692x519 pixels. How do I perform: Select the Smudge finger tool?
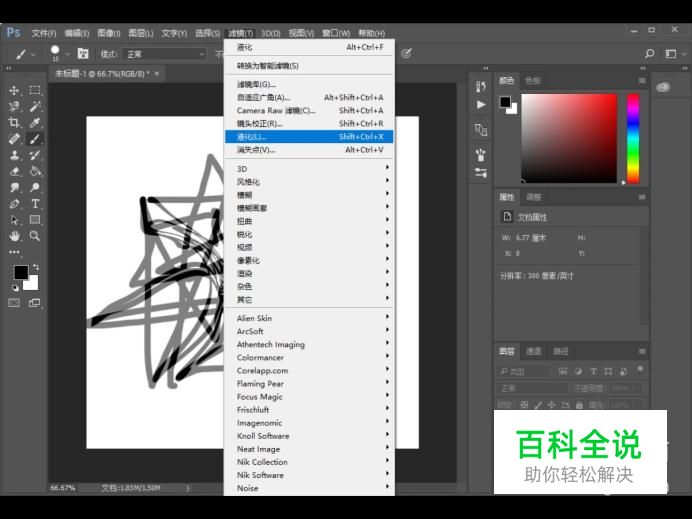[x=14, y=188]
